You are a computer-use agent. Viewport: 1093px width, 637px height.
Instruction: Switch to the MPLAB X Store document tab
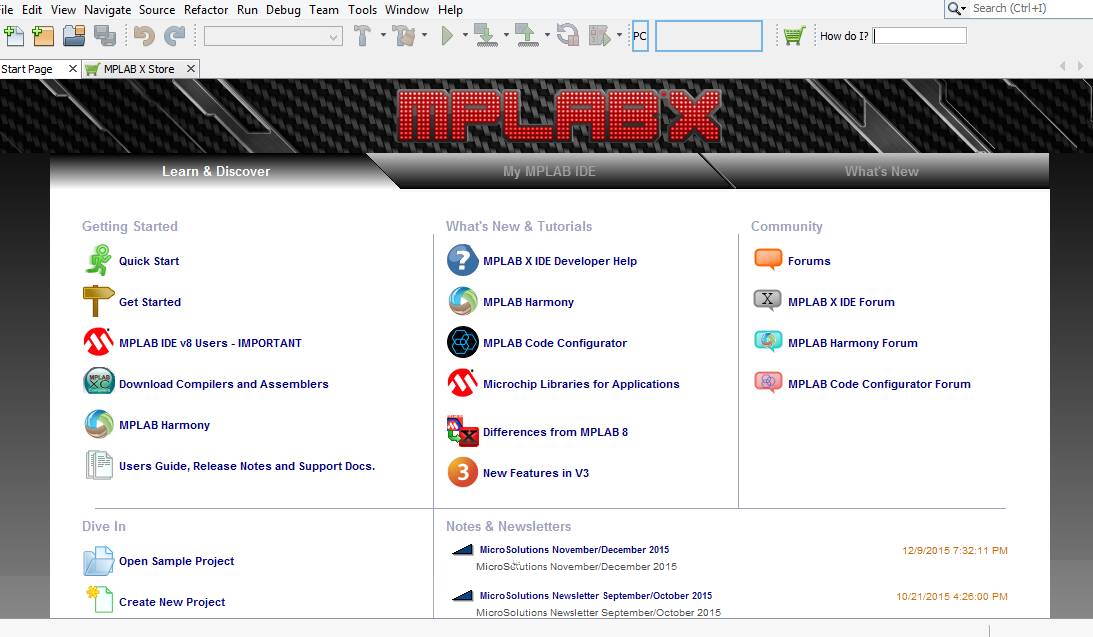pos(139,69)
